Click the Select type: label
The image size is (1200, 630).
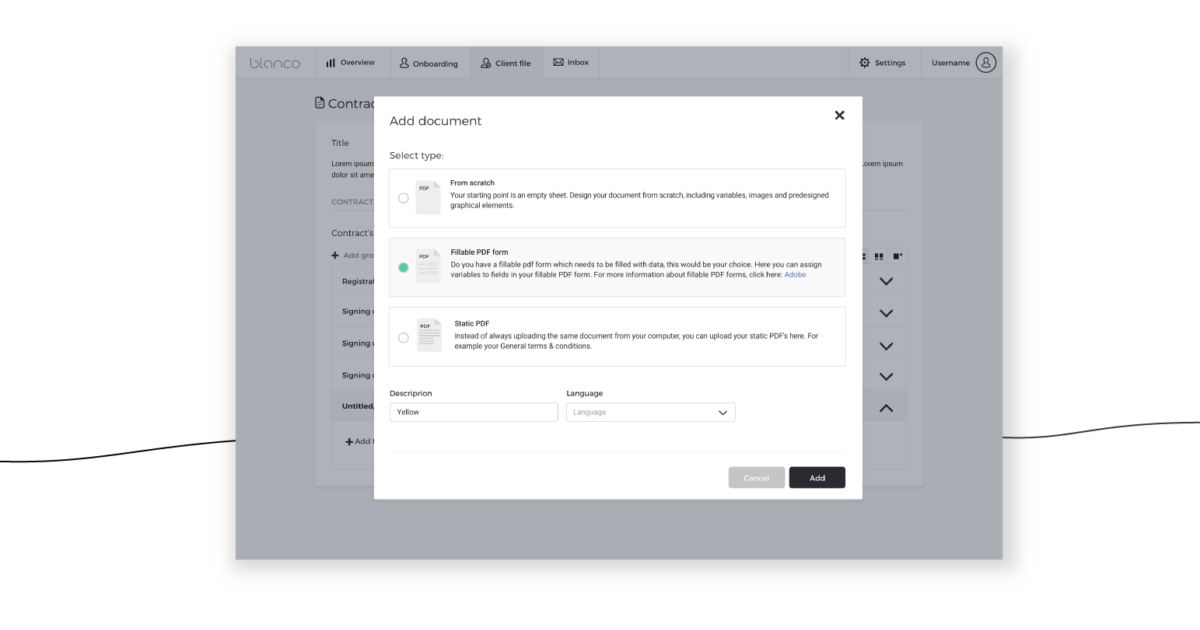click(416, 156)
